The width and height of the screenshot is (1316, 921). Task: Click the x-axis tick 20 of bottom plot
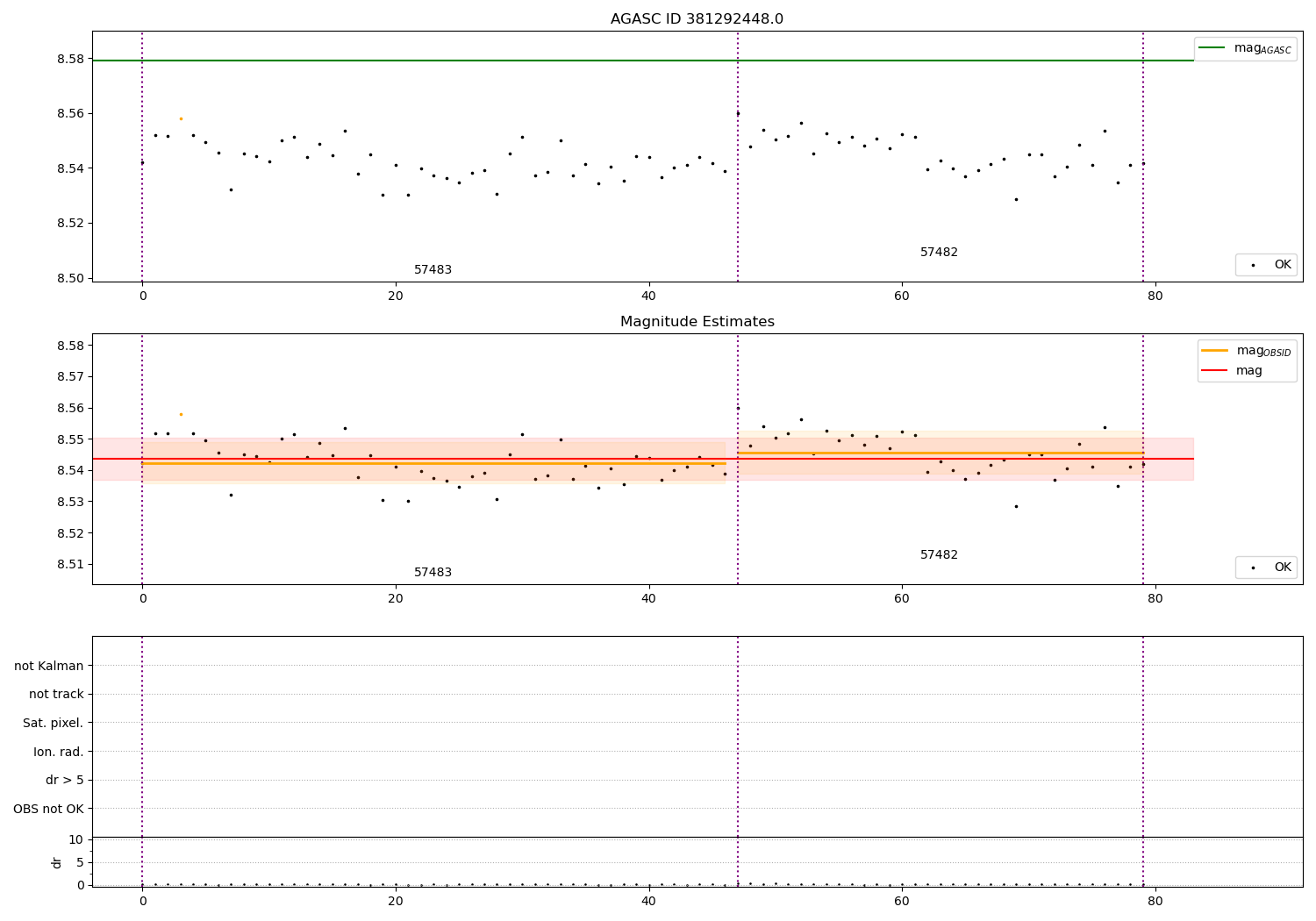[396, 901]
